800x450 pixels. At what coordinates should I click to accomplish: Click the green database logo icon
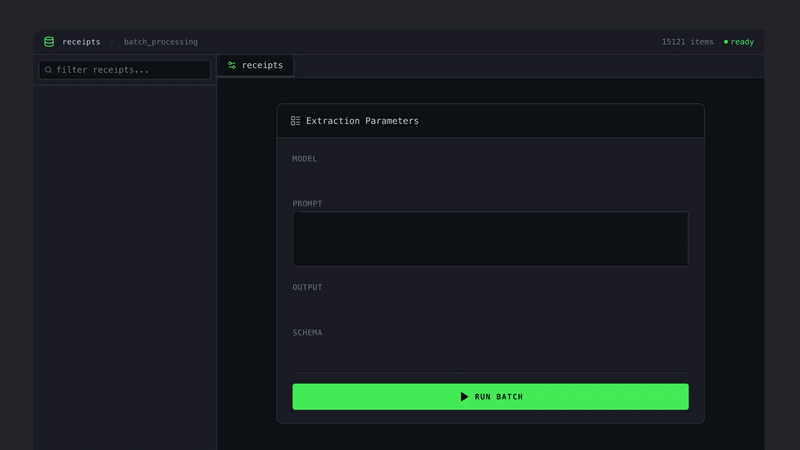pos(49,42)
